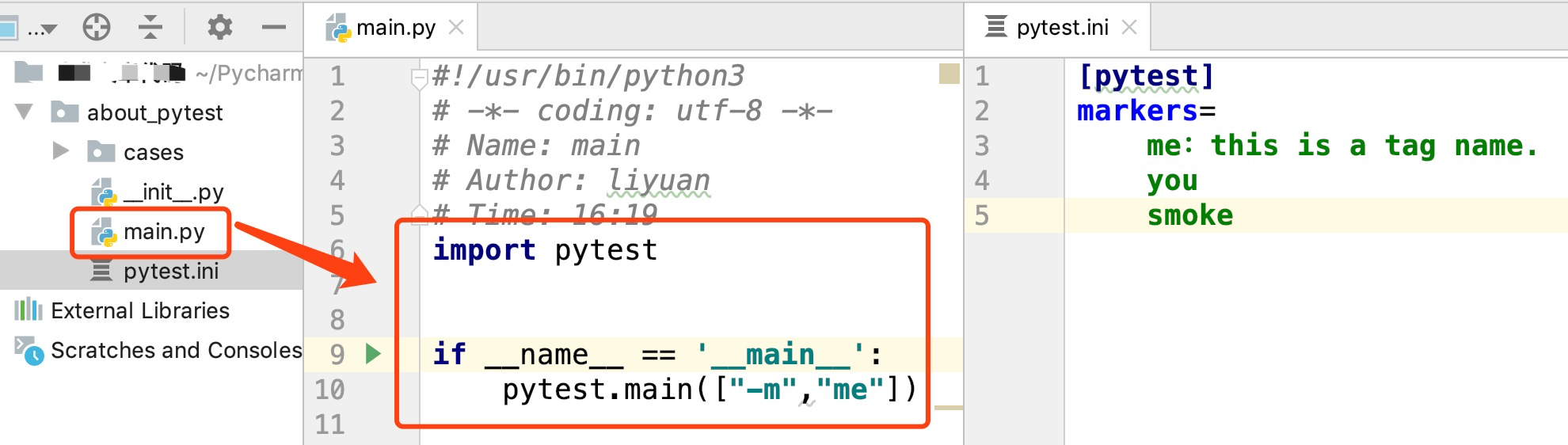Click the yellow inspection indicator in main.py editor
This screenshot has height=445, width=1568.
949,74
